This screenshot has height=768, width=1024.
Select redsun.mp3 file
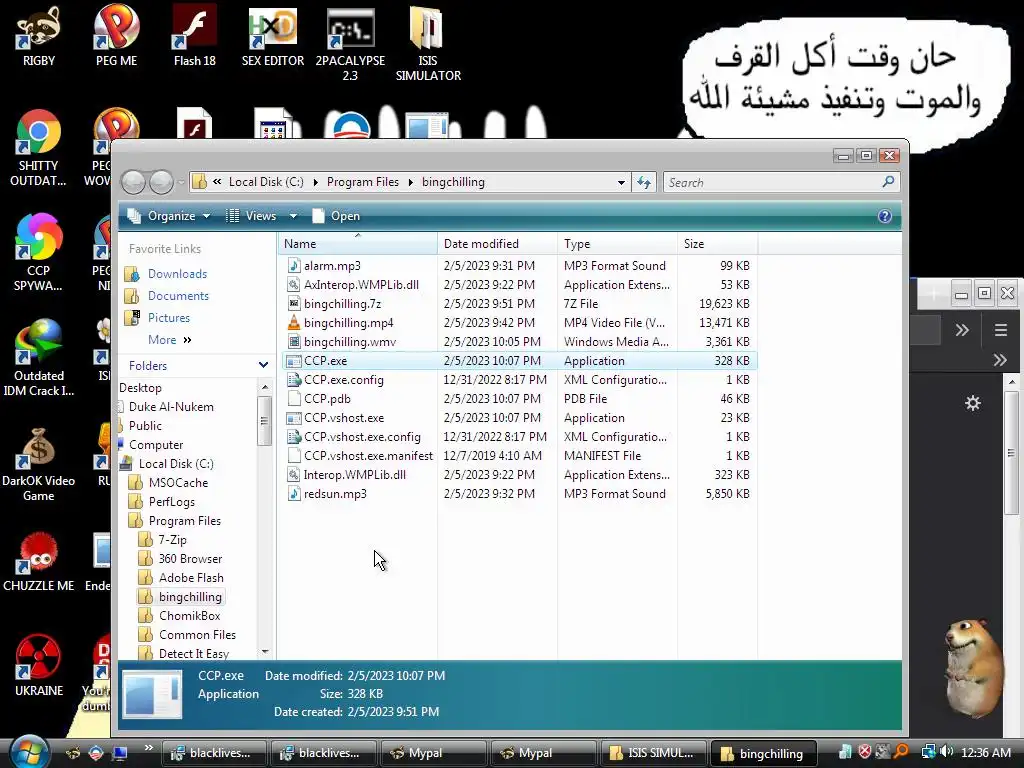tap(335, 494)
